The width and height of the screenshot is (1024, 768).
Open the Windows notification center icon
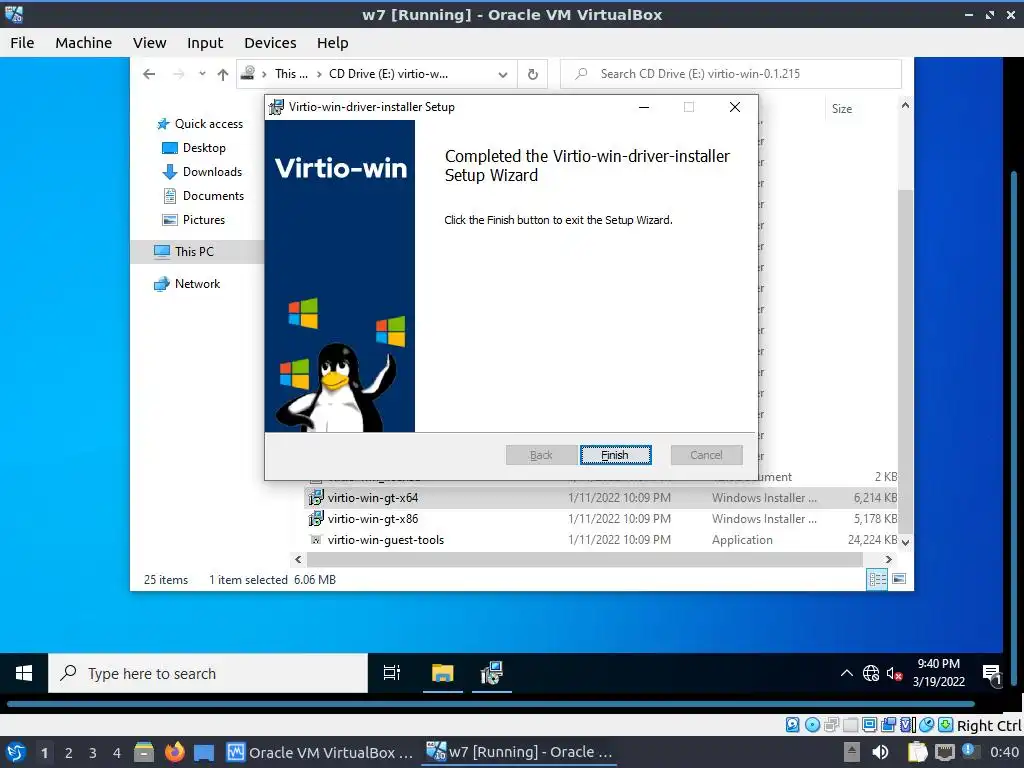click(x=991, y=674)
